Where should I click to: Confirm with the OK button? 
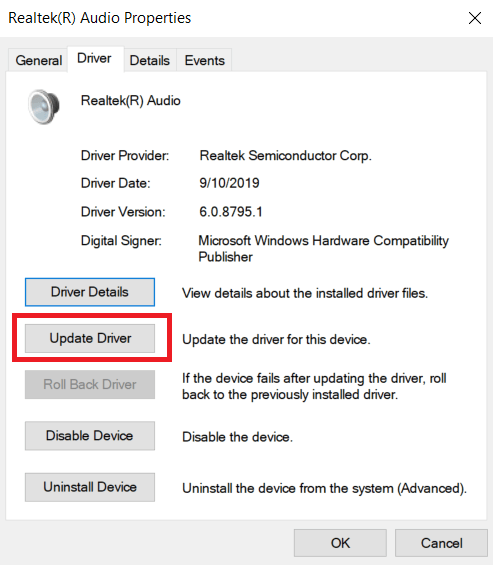coord(340,543)
